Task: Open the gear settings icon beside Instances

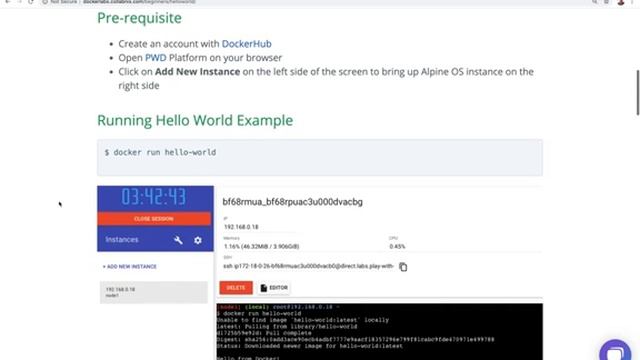Action: (x=198, y=240)
